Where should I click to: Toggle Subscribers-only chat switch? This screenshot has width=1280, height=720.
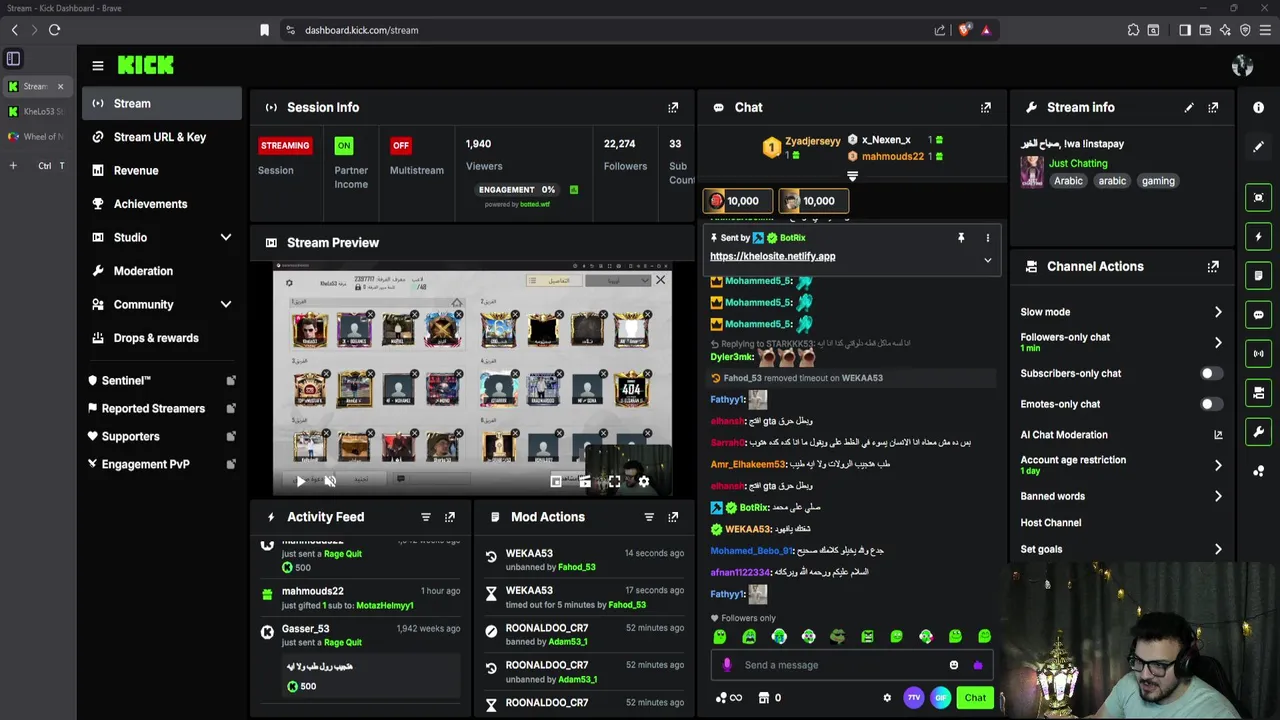(1210, 373)
